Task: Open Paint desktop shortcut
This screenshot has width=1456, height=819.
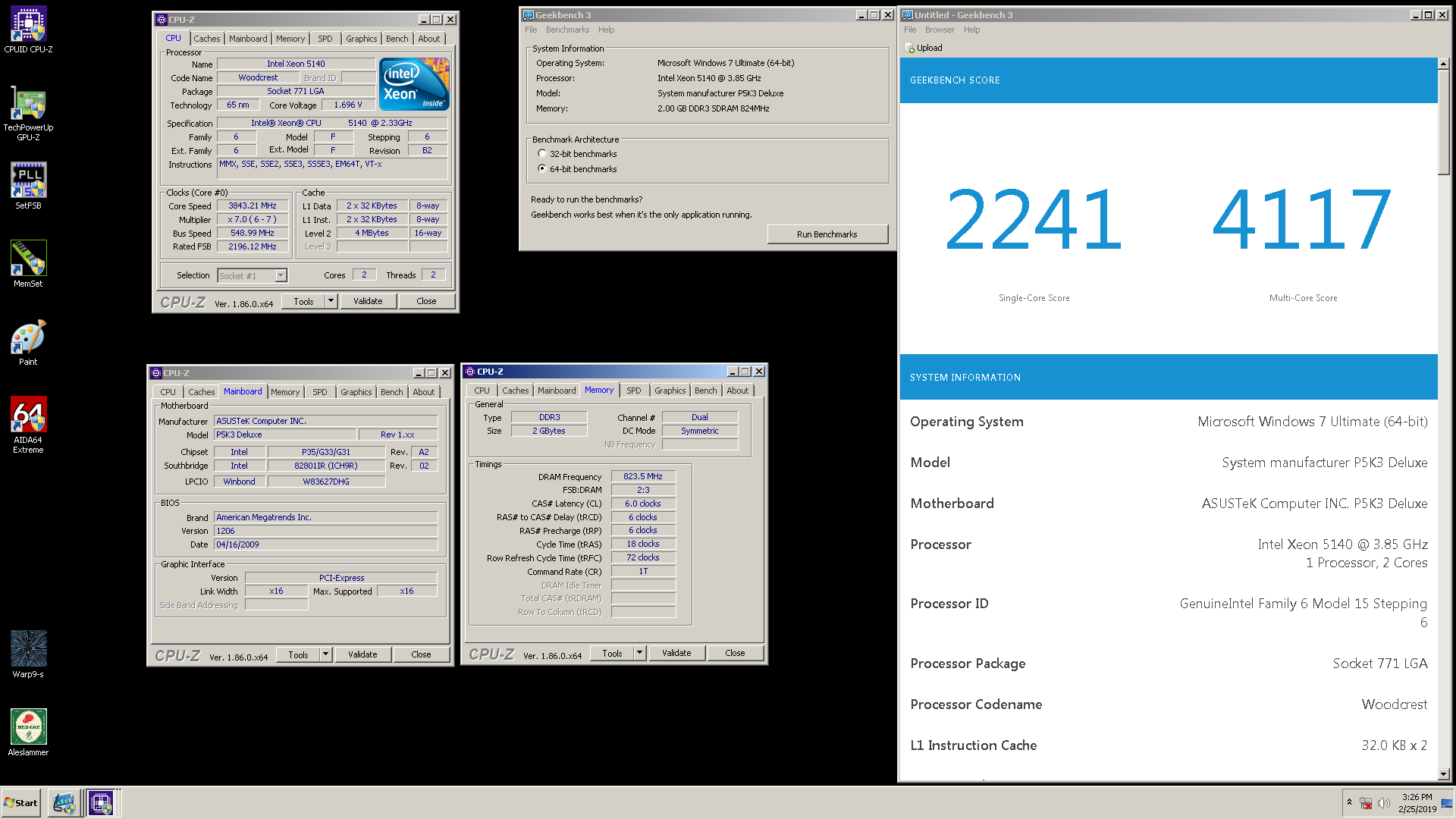Action: pos(28,342)
